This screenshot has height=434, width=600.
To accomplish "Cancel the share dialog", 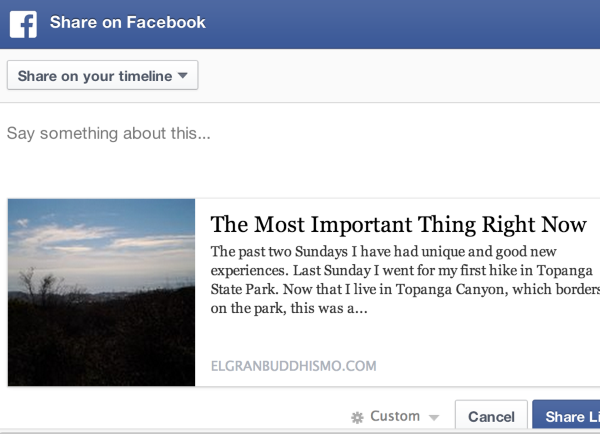I will coord(491,417).
